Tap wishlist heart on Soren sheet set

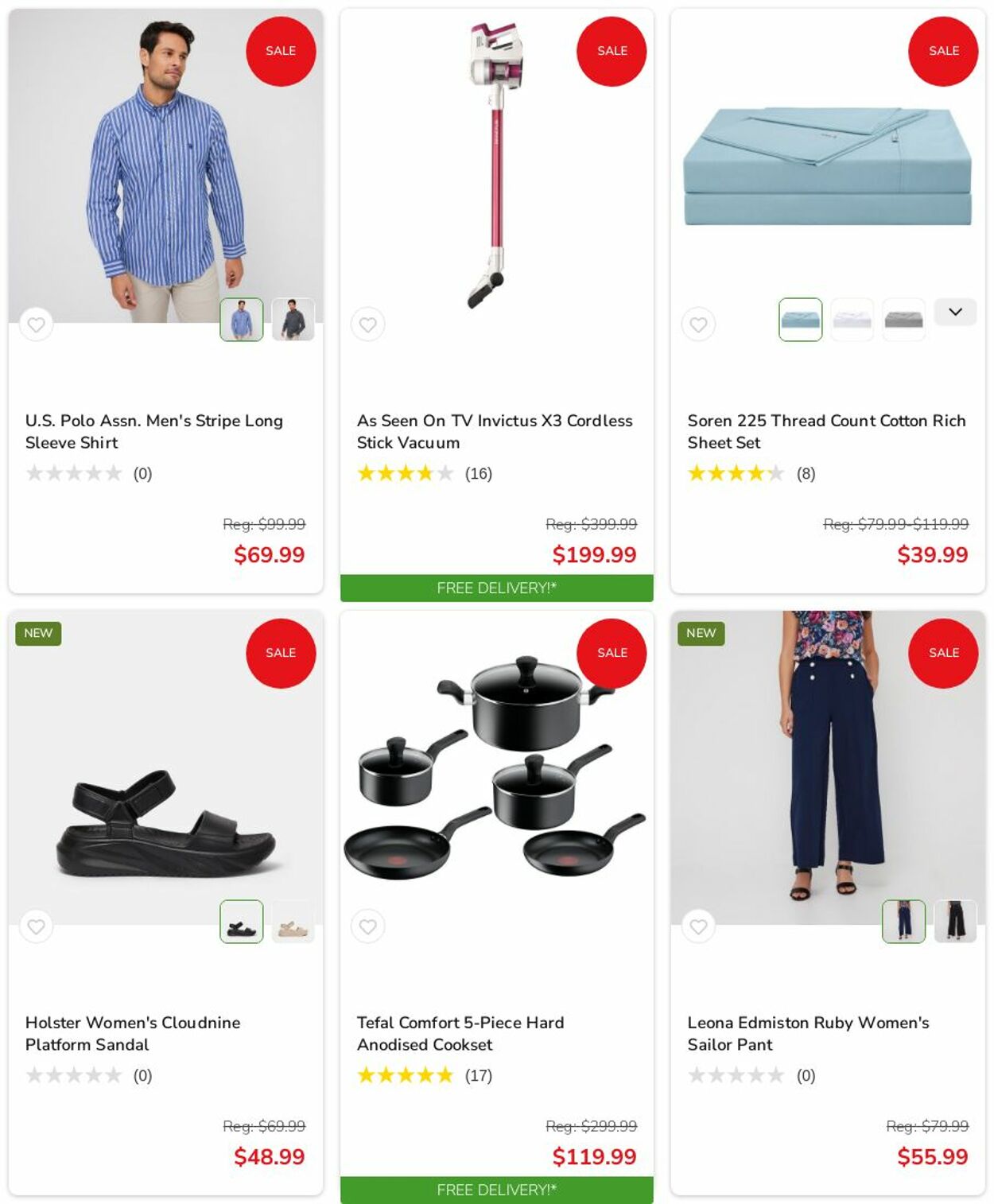tap(698, 324)
